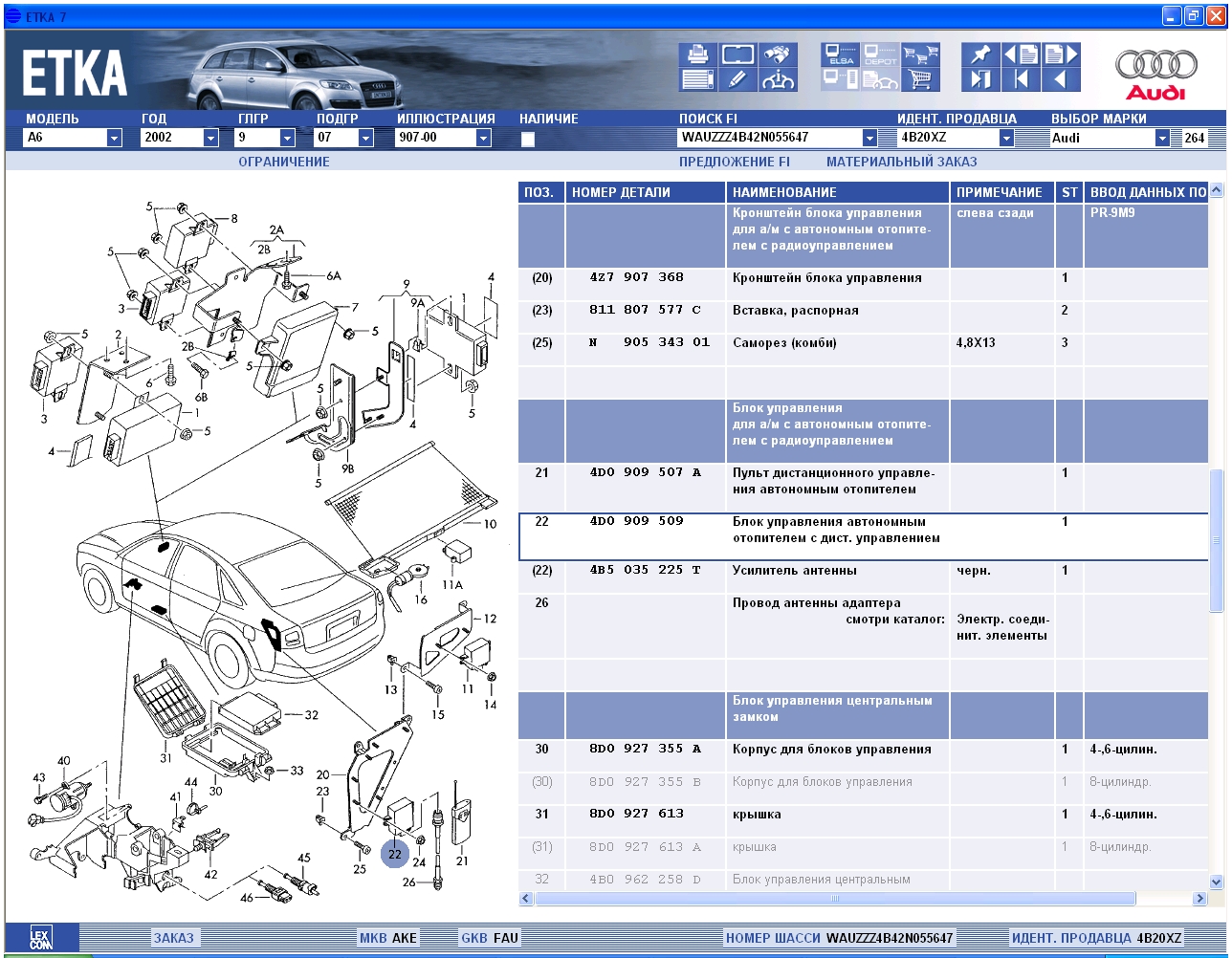Click the LexCom logo in status bar

click(x=41, y=938)
